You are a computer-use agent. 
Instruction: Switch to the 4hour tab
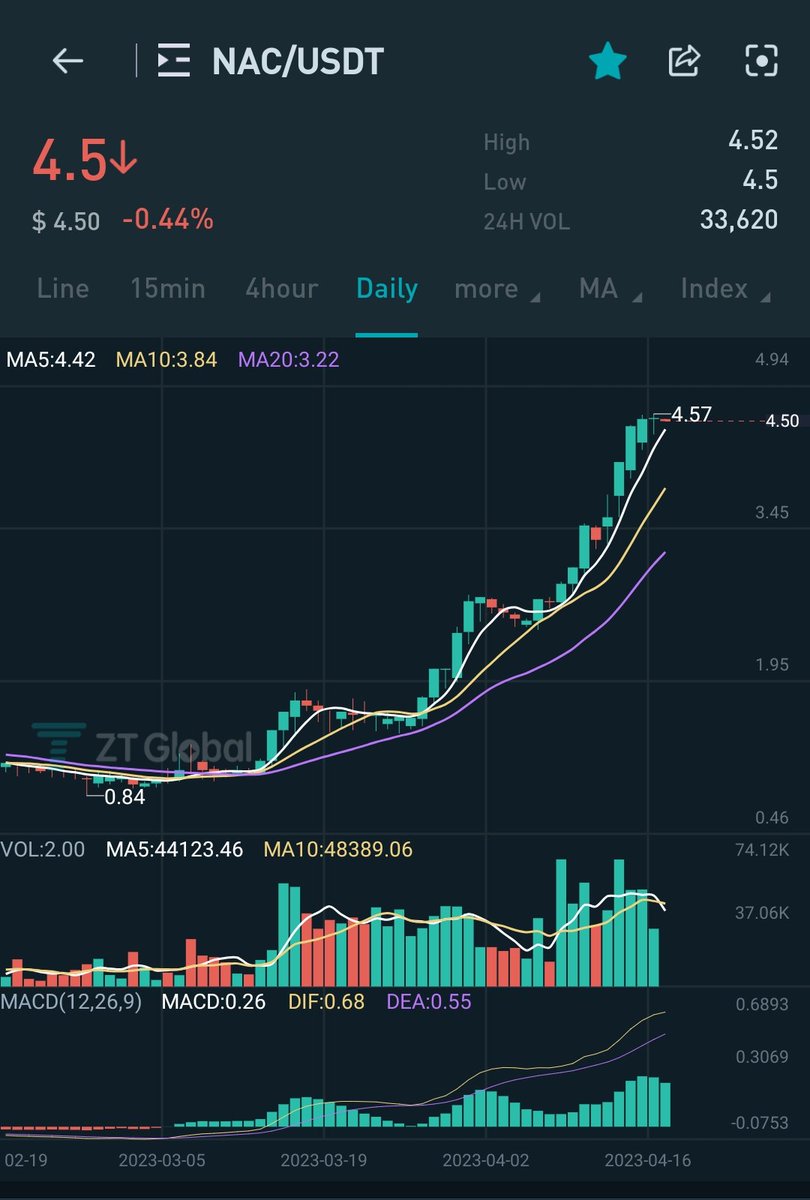click(281, 289)
